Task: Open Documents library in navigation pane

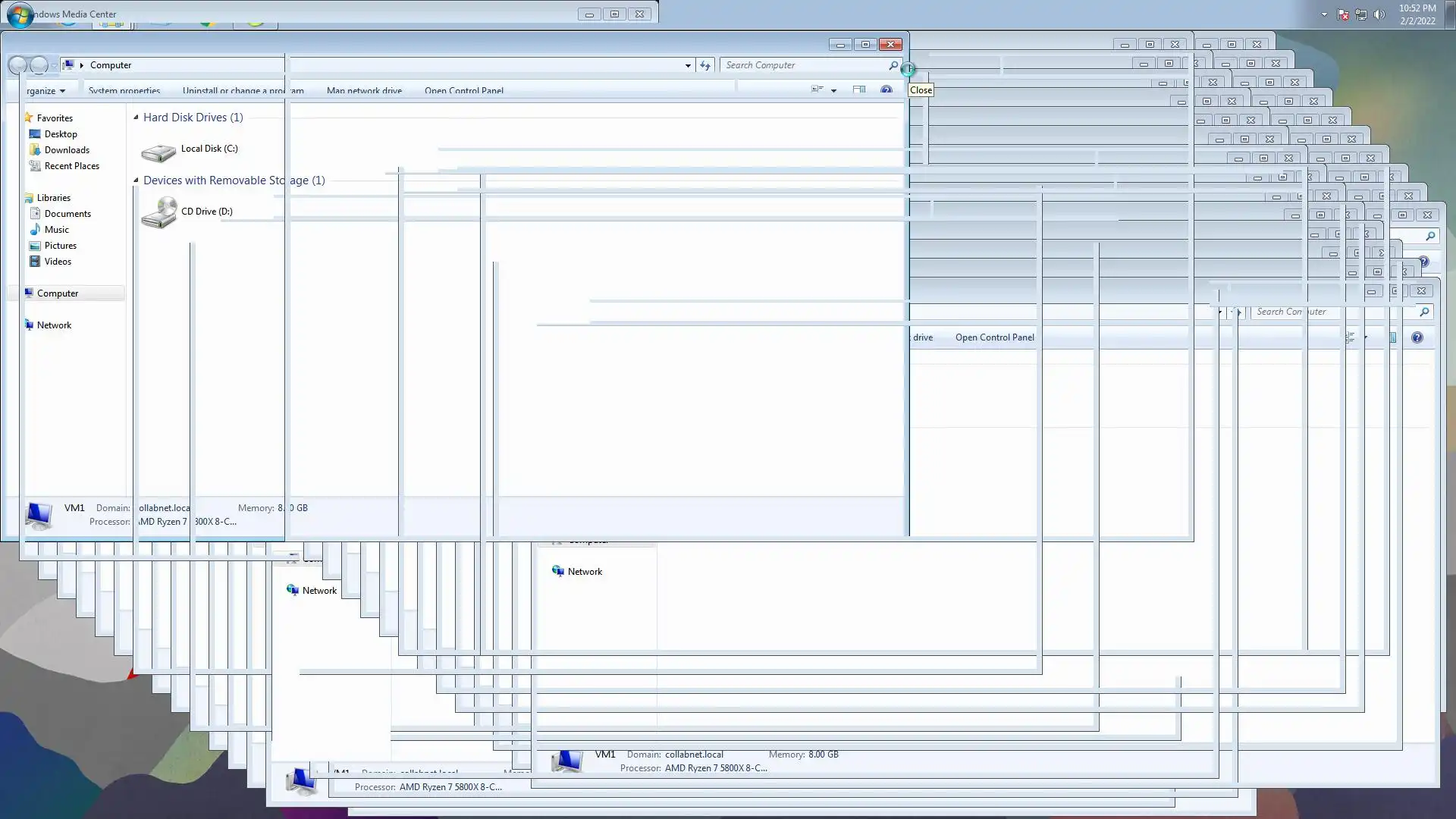Action: 67,214
